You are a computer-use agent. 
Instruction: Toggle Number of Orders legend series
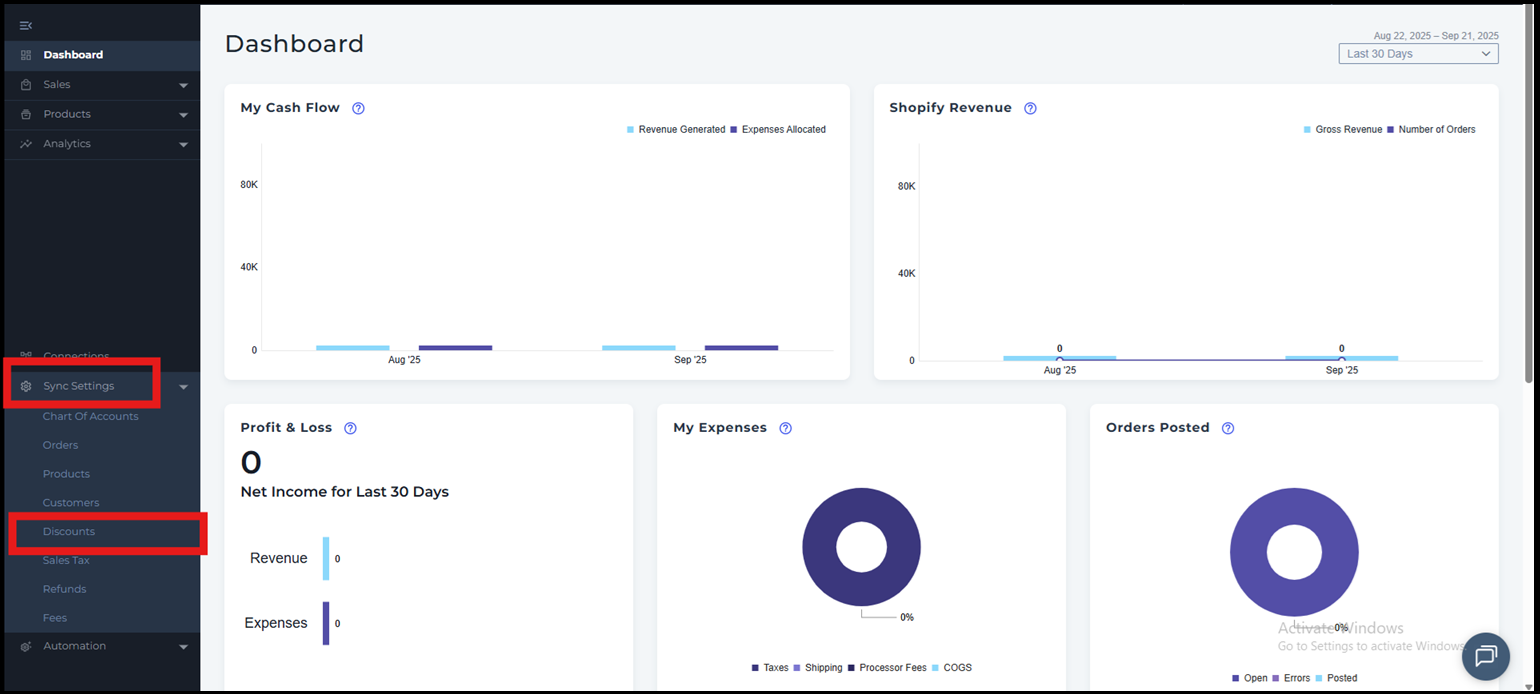tap(1436, 130)
